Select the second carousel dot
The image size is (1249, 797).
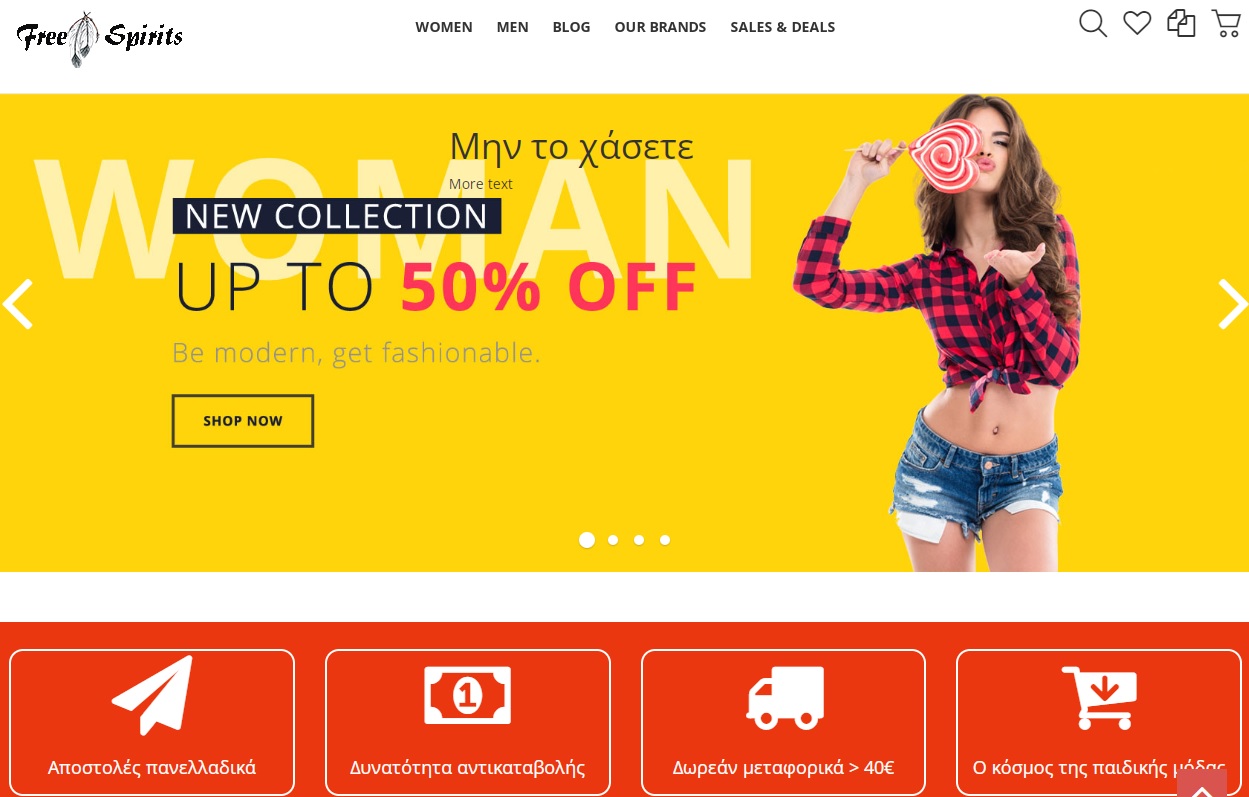613,540
